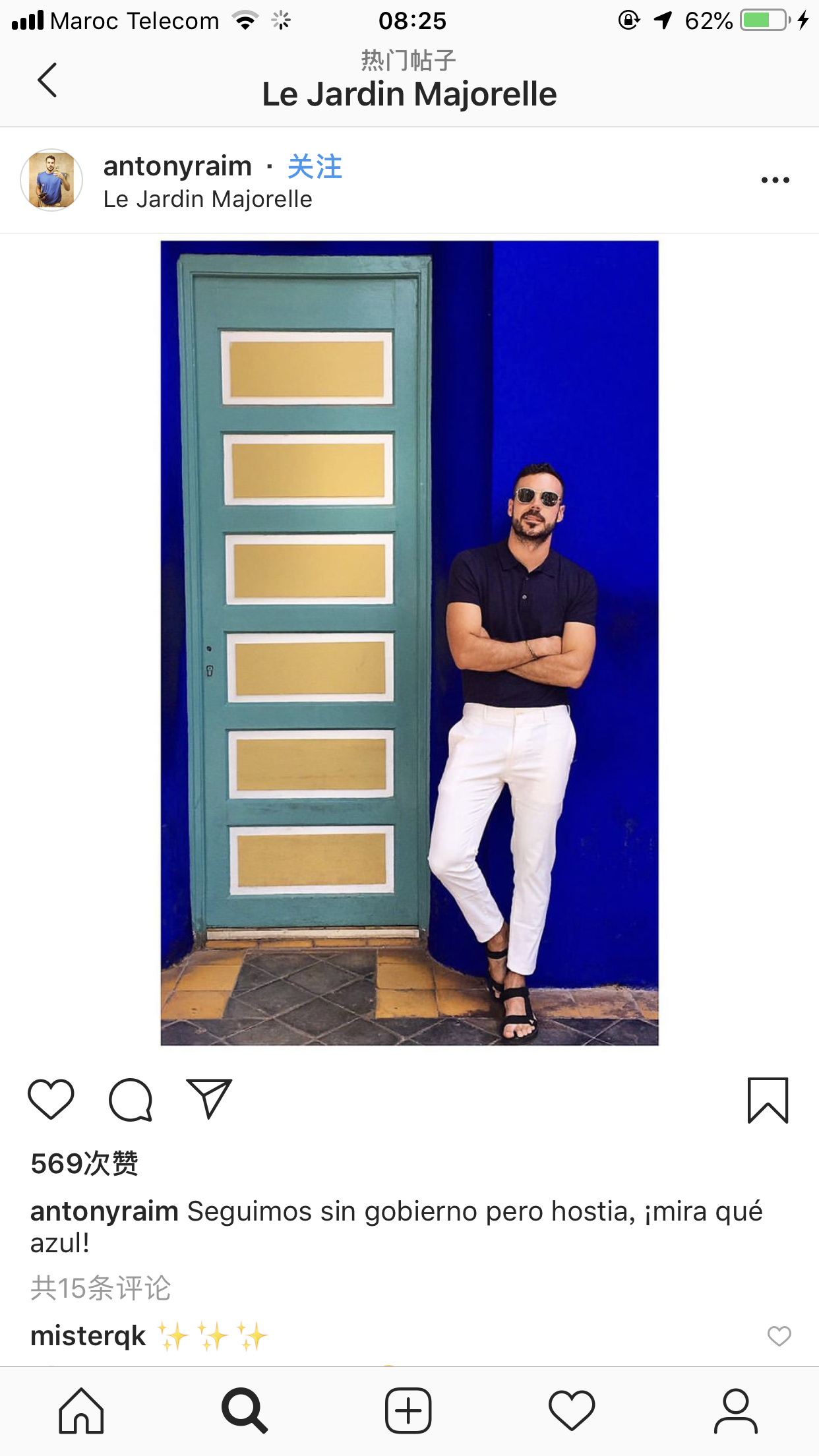
Task: Tap the back arrow in header
Action: coord(47,80)
